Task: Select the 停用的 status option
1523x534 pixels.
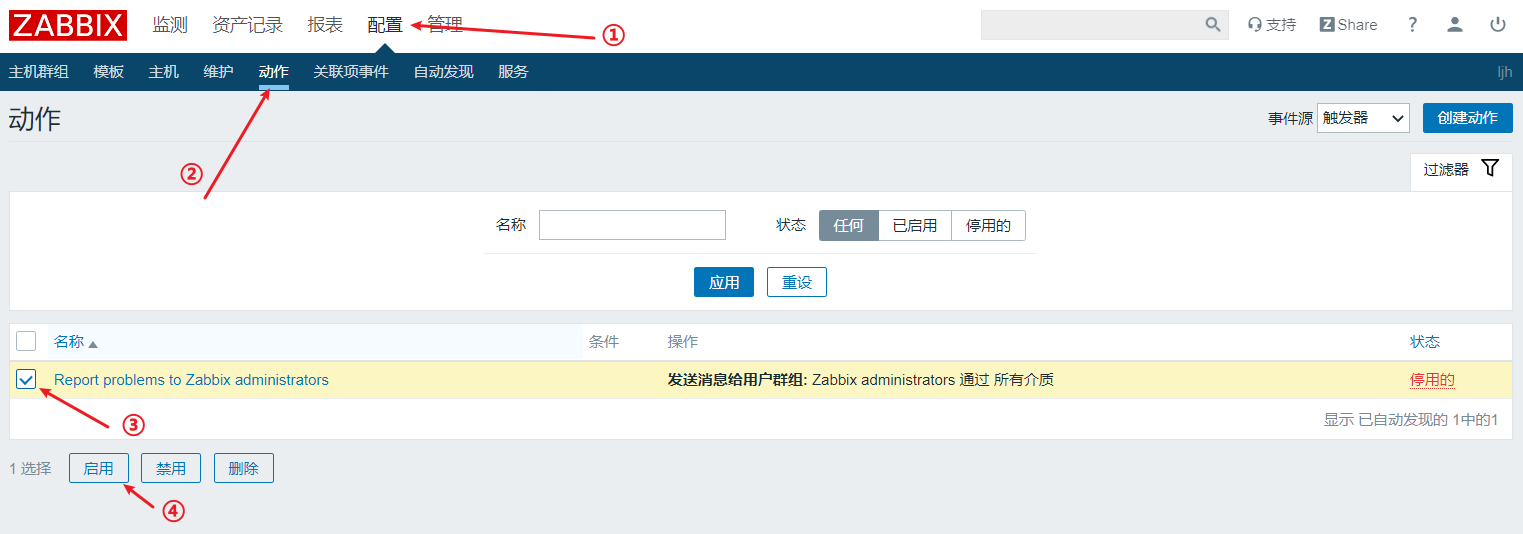Action: (988, 225)
